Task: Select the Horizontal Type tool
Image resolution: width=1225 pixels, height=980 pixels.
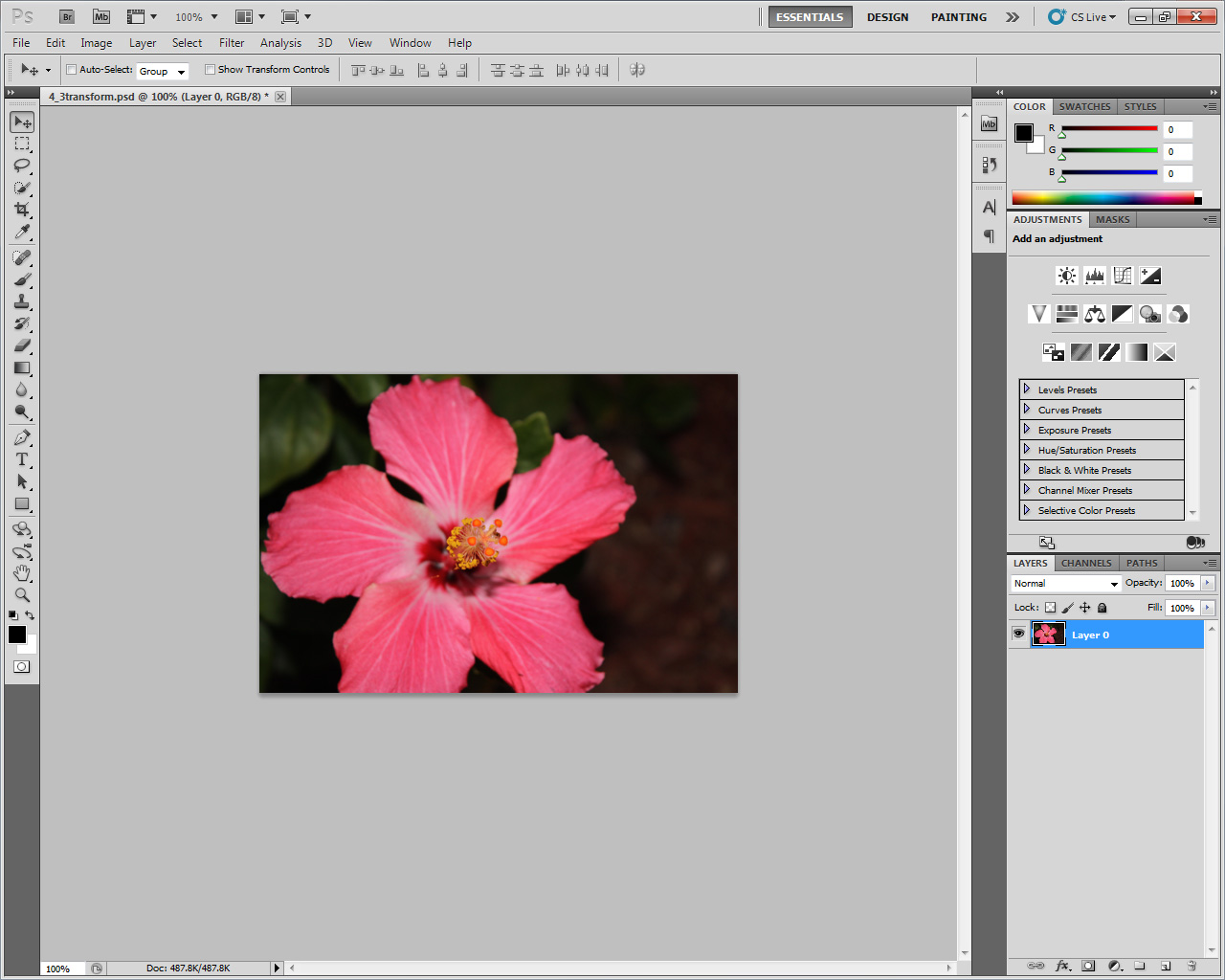Action: (x=22, y=459)
